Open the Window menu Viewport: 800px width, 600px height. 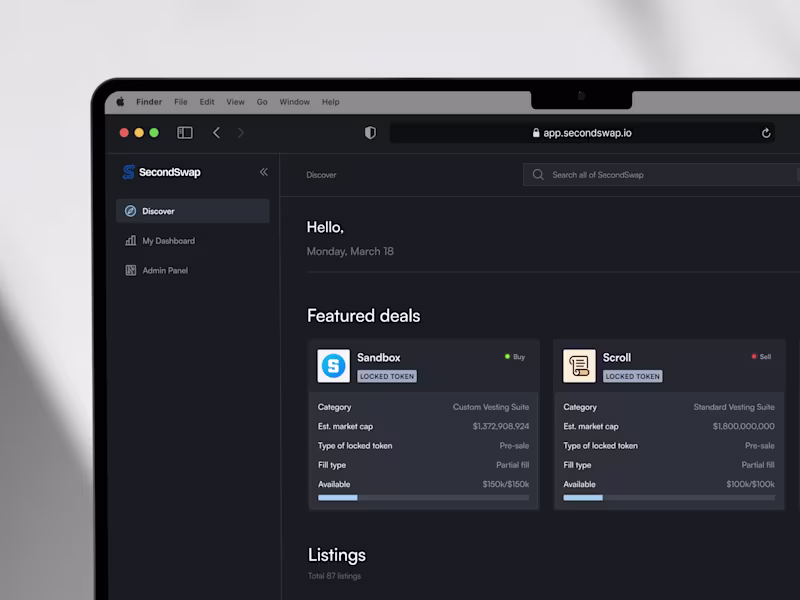(x=294, y=102)
